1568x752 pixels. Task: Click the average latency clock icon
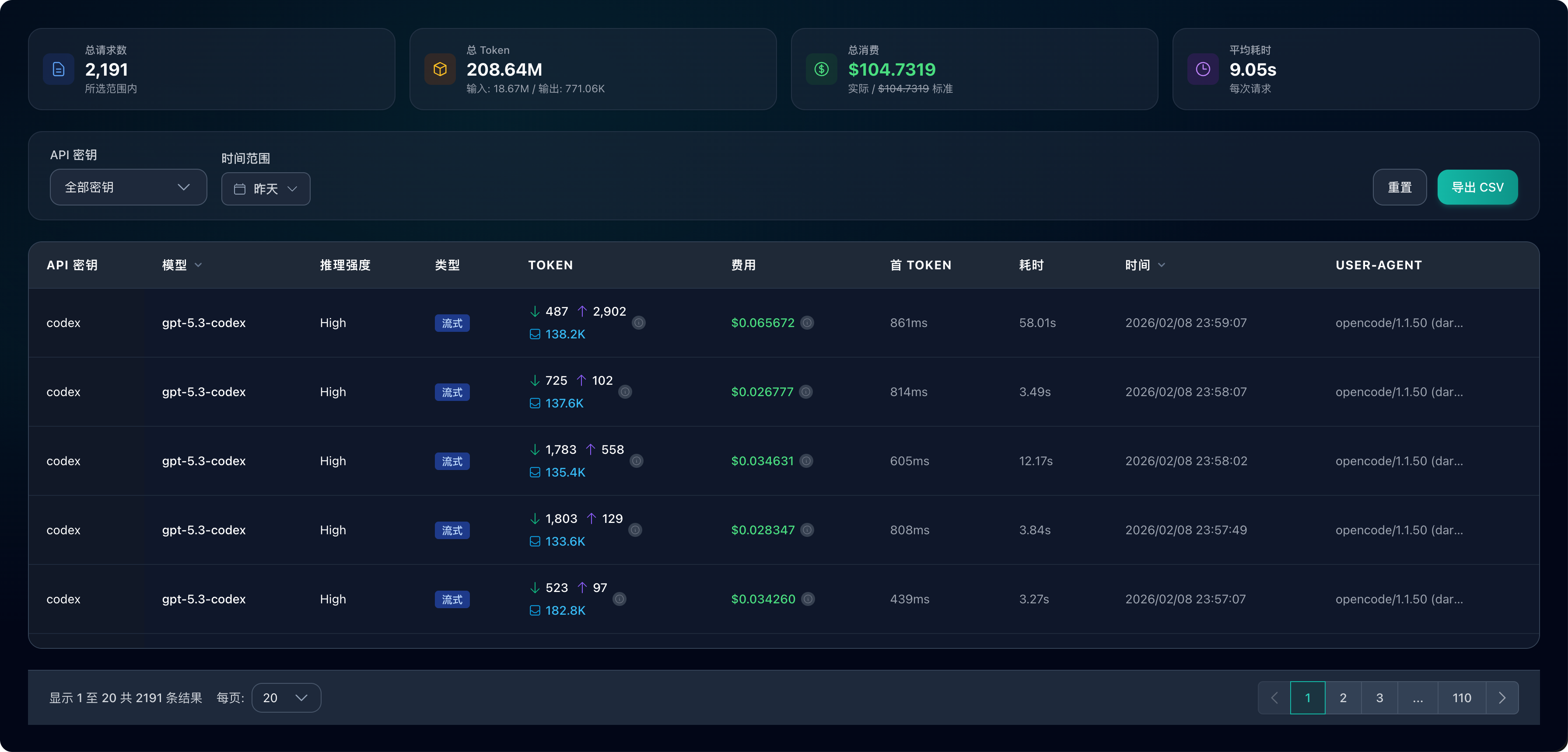pos(1203,70)
